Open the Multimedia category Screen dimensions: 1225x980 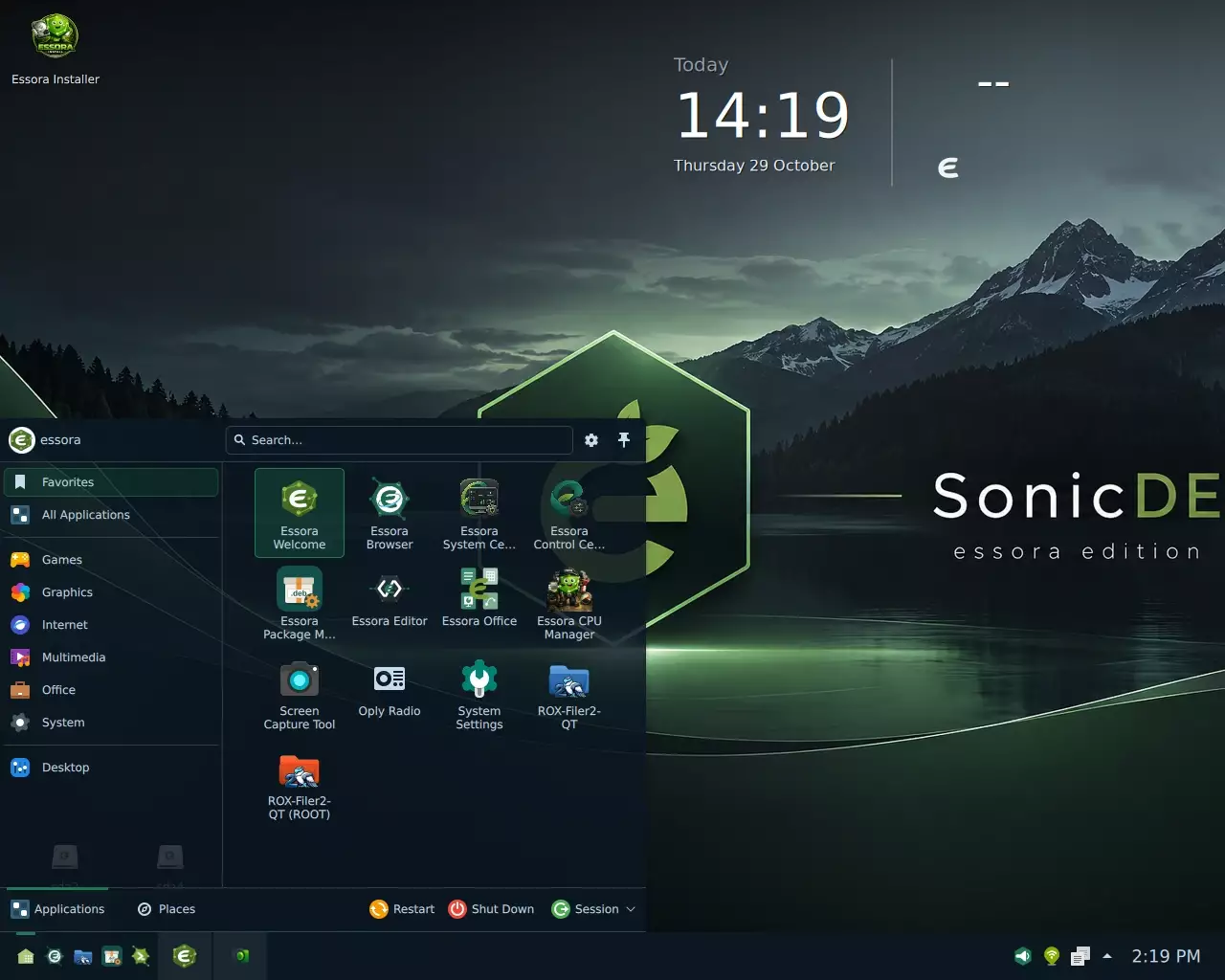click(111, 657)
